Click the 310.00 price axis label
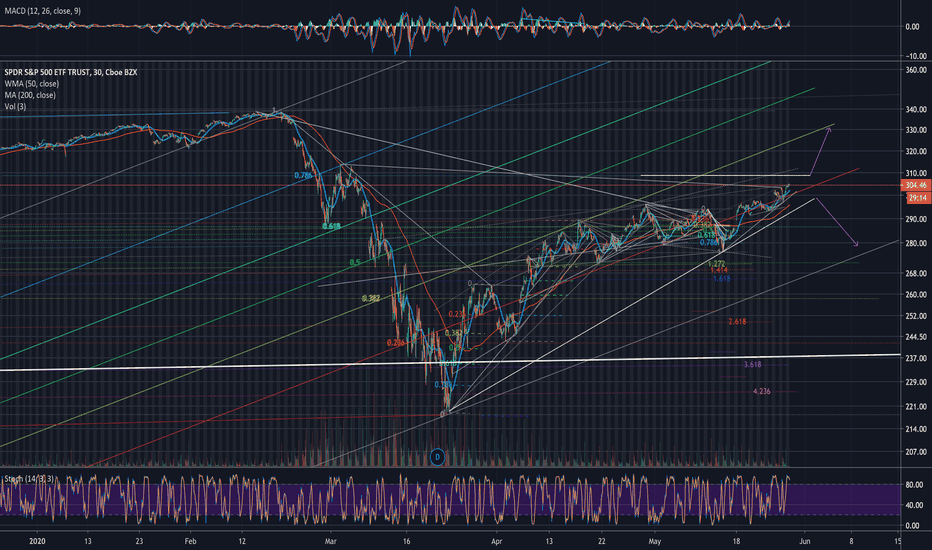The width and height of the screenshot is (932, 550). click(916, 174)
